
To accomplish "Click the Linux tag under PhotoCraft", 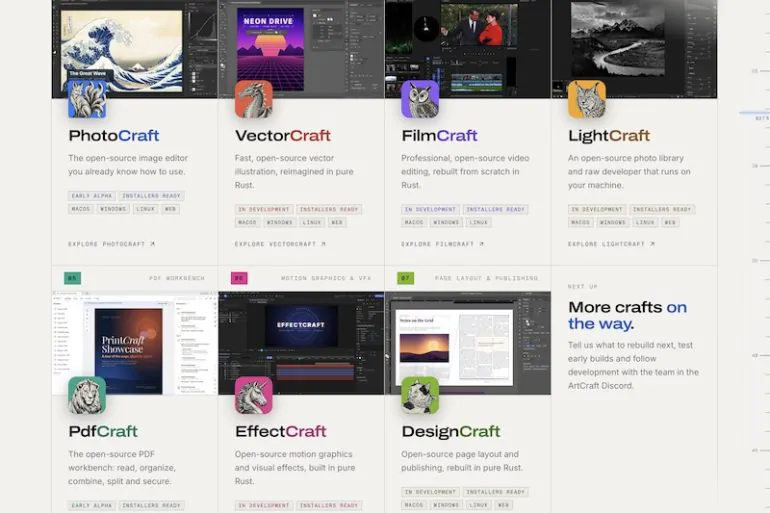I will [x=145, y=209].
